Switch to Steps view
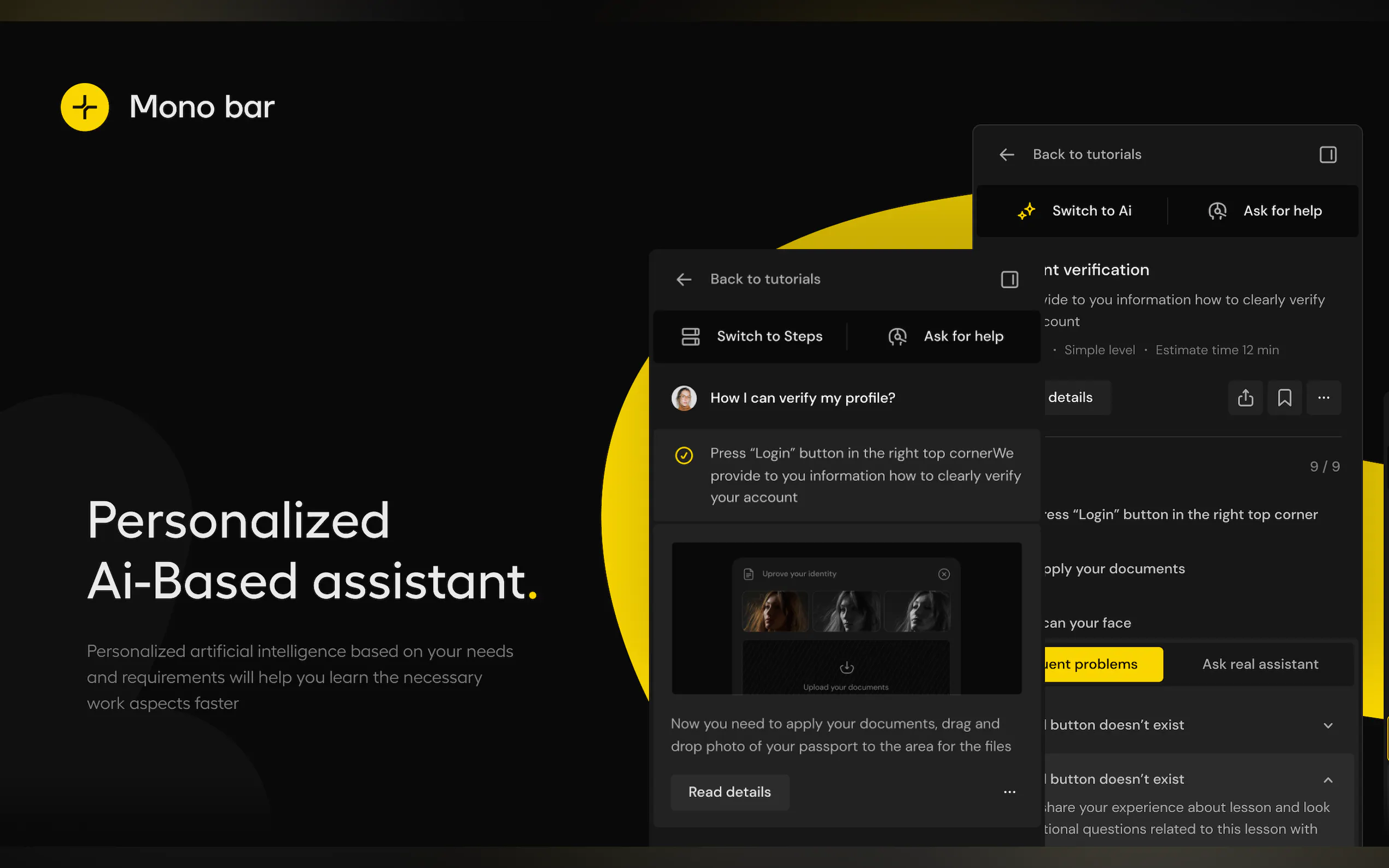This screenshot has height=868, width=1389. coord(752,336)
